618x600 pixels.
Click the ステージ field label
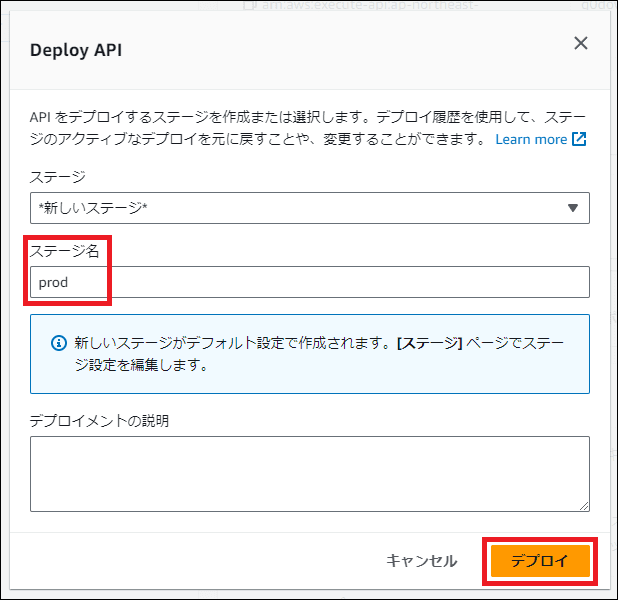point(58,176)
